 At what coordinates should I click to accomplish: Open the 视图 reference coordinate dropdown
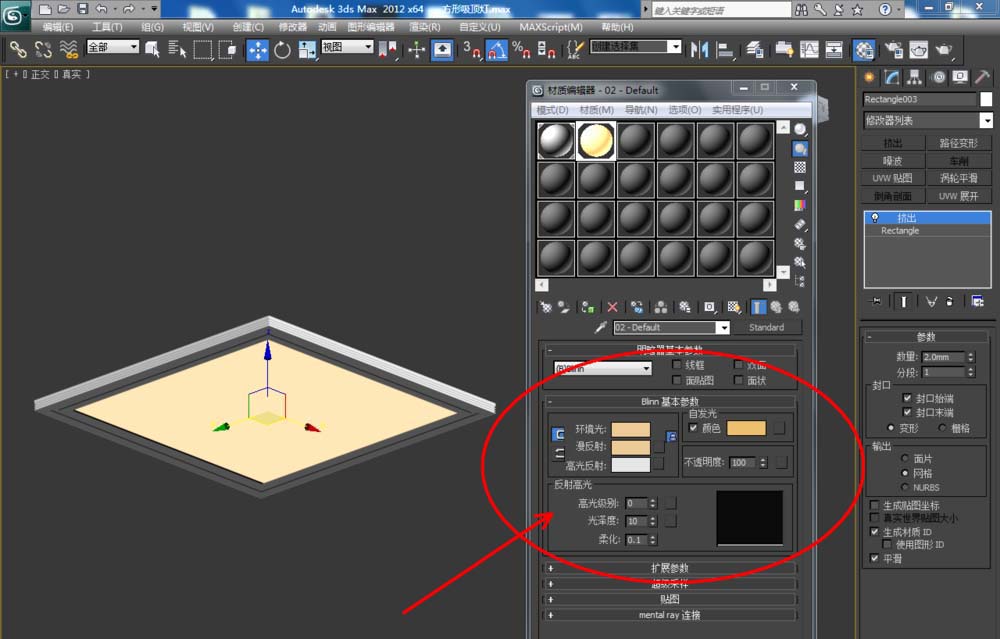pyautogui.click(x=347, y=47)
